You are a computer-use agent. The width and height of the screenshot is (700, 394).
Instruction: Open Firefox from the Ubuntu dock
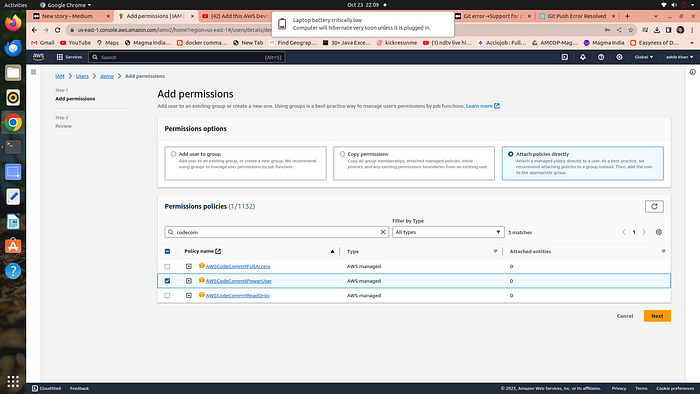(13, 23)
